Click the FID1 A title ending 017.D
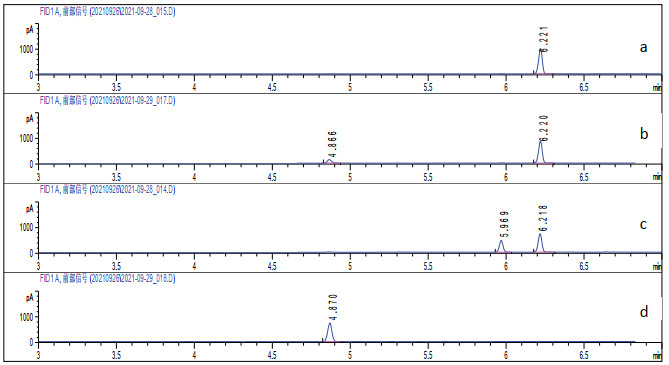The width and height of the screenshot is (669, 365). [x=107, y=101]
